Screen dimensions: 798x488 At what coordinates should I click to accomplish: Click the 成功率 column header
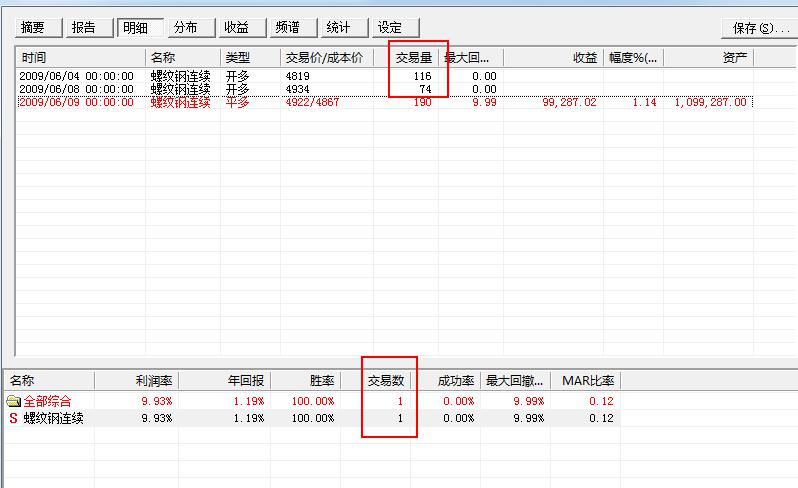coord(445,381)
